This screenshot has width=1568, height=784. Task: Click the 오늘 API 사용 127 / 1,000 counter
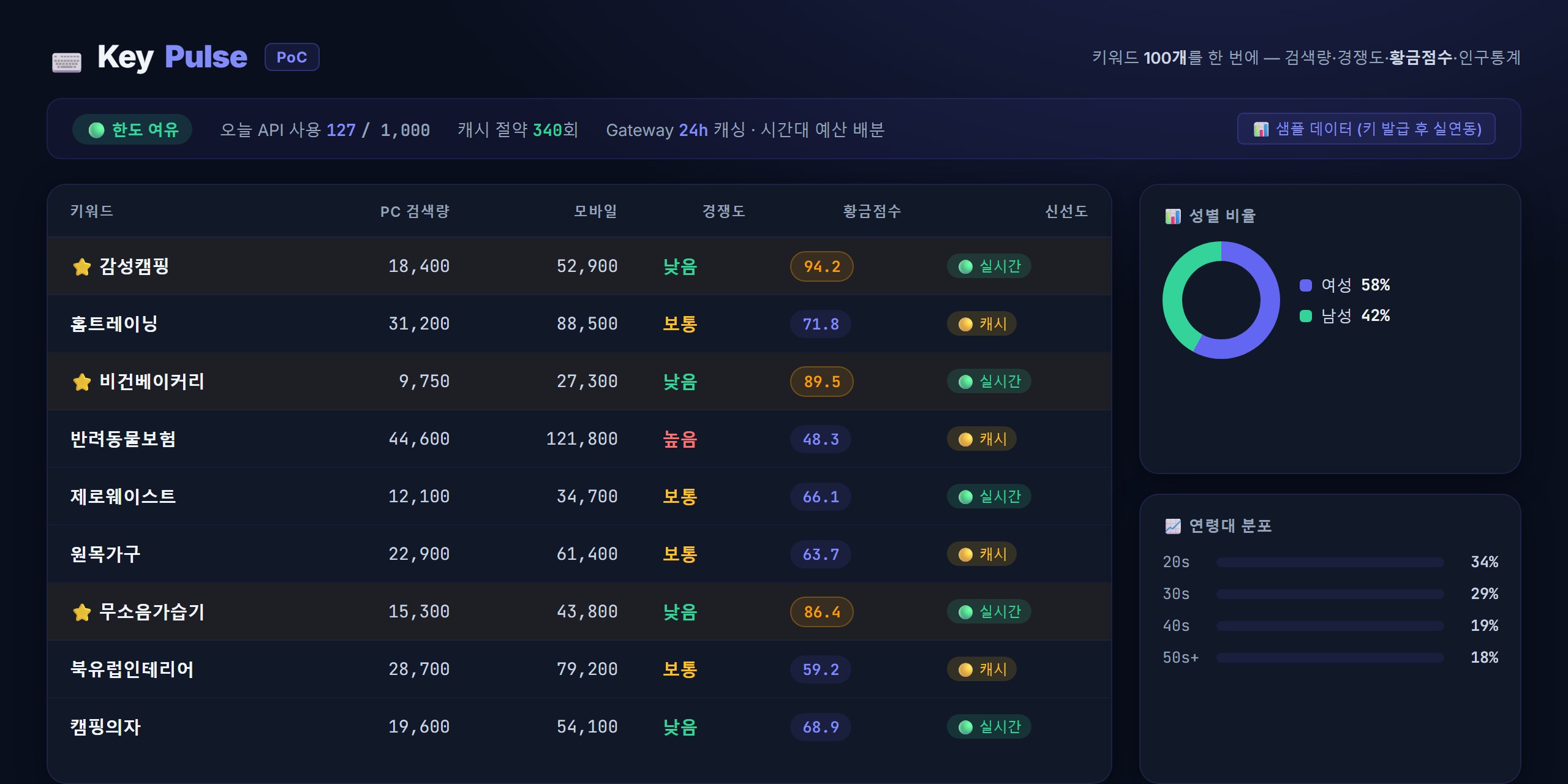tap(325, 130)
